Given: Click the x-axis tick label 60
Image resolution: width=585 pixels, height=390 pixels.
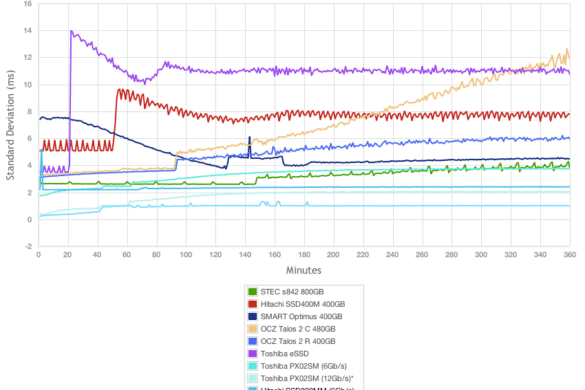Looking at the screenshot, I should 127,255.
